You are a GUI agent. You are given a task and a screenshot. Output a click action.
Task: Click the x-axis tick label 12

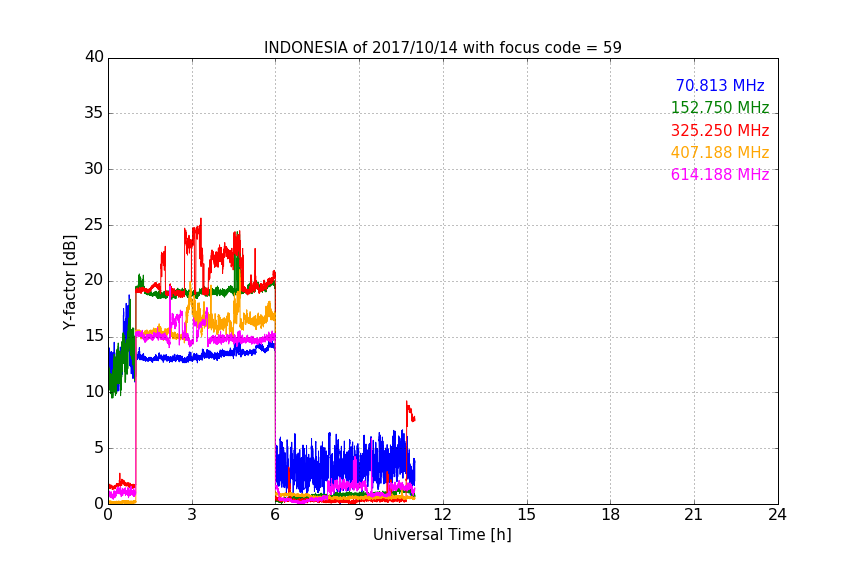(442, 514)
